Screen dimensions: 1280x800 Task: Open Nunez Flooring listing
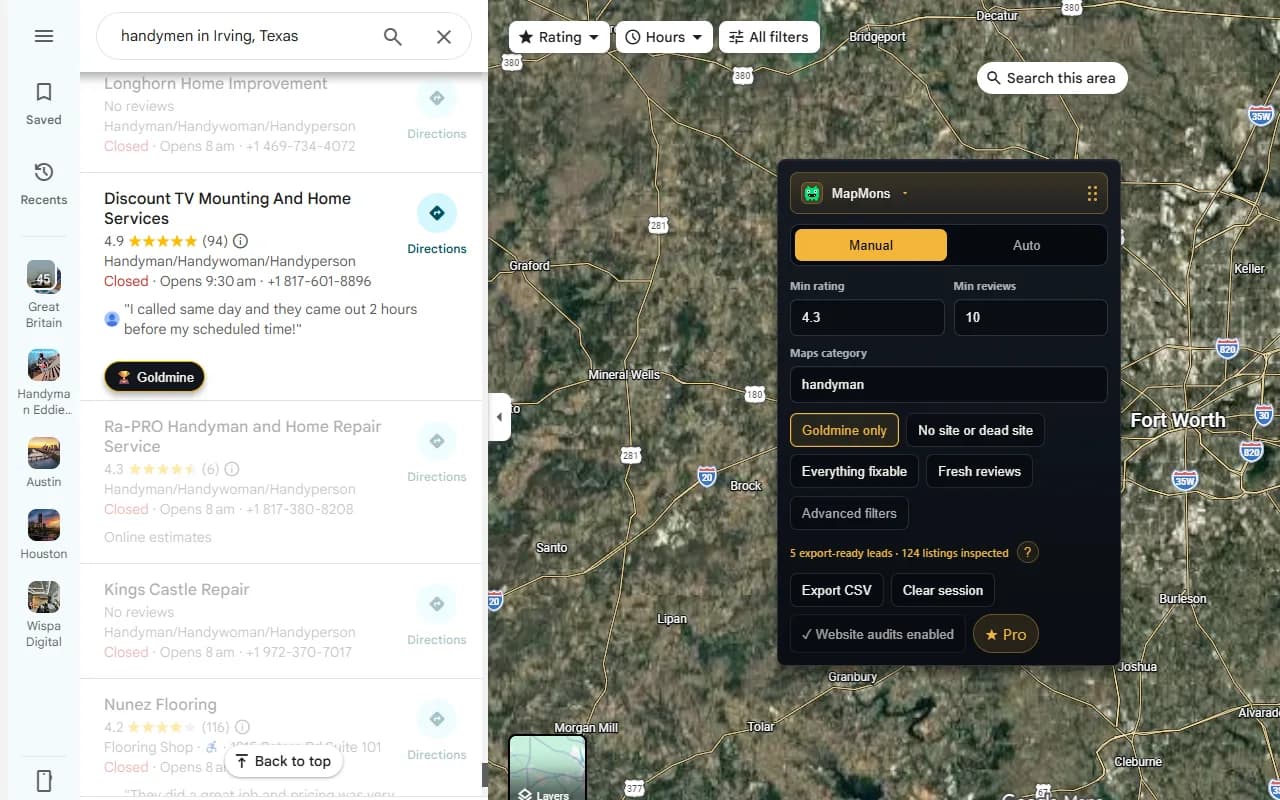coord(160,705)
